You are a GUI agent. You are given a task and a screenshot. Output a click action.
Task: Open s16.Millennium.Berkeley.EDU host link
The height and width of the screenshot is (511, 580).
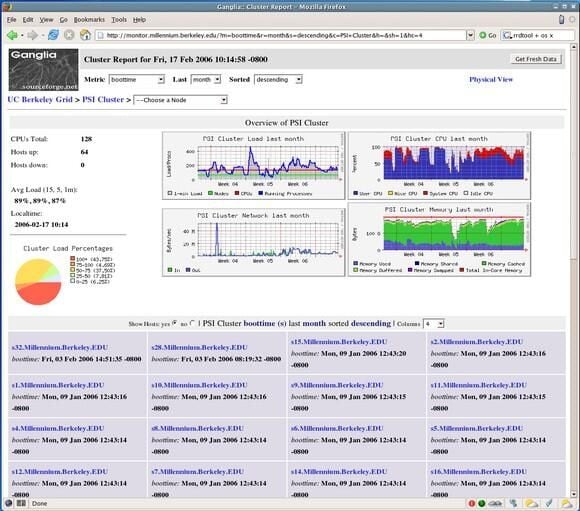point(479,472)
